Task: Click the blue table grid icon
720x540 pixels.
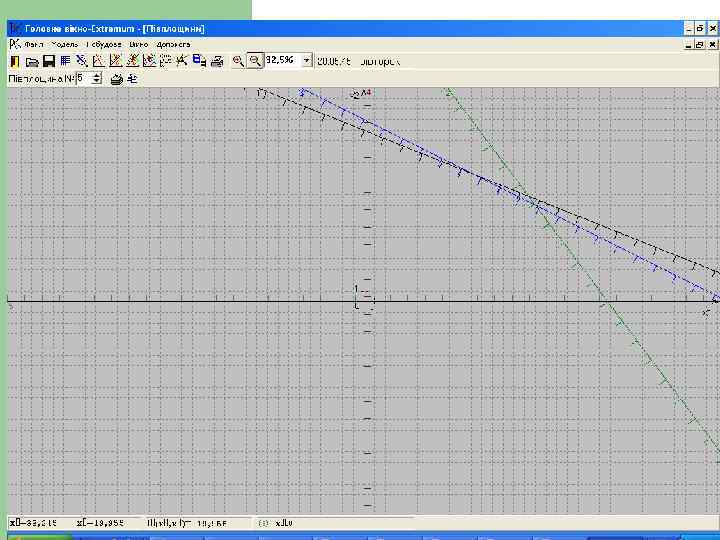Action: tap(65, 61)
